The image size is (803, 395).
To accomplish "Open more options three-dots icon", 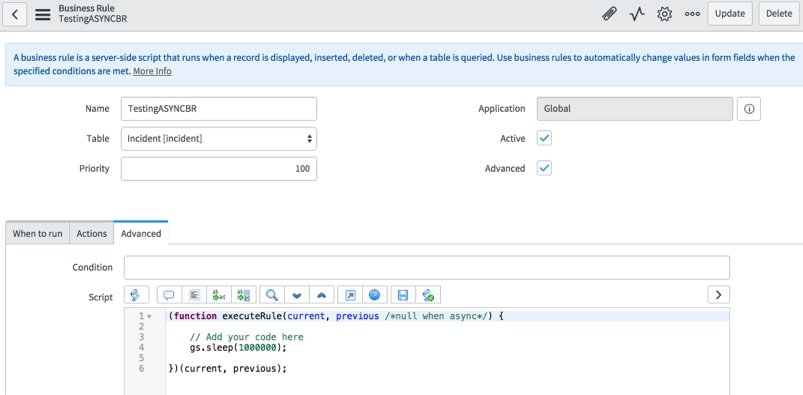I will [692, 14].
